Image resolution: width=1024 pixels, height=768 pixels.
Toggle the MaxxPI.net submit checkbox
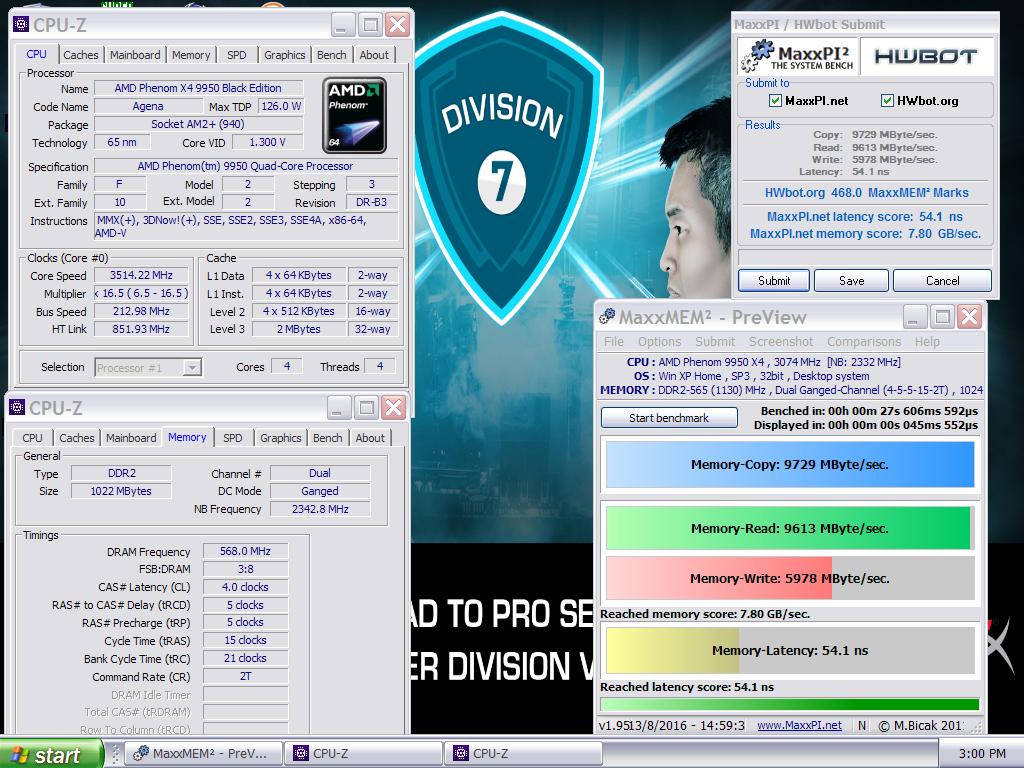click(x=775, y=101)
